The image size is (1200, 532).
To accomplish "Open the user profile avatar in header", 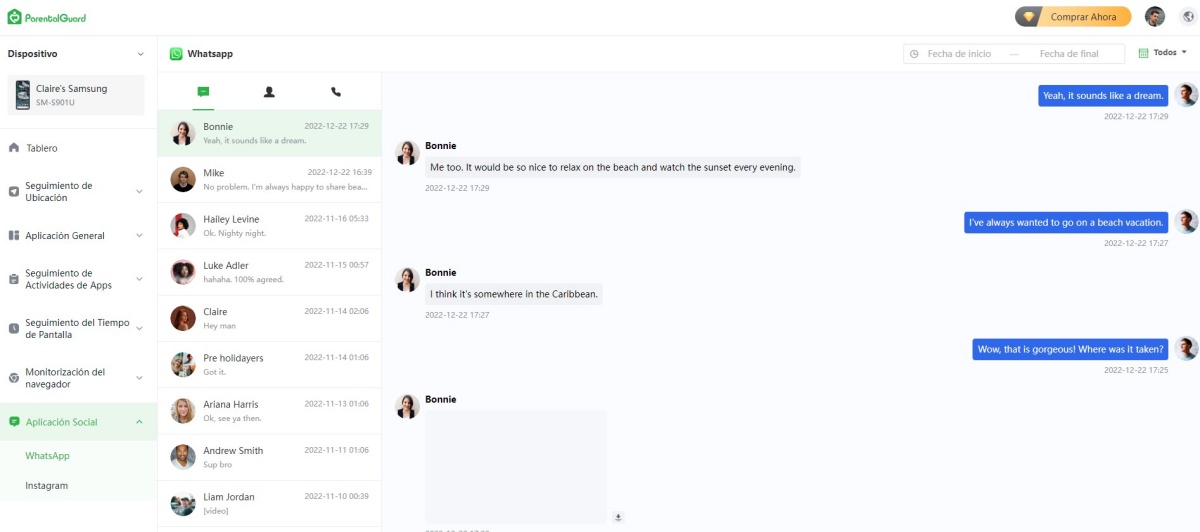I will 1155,16.
